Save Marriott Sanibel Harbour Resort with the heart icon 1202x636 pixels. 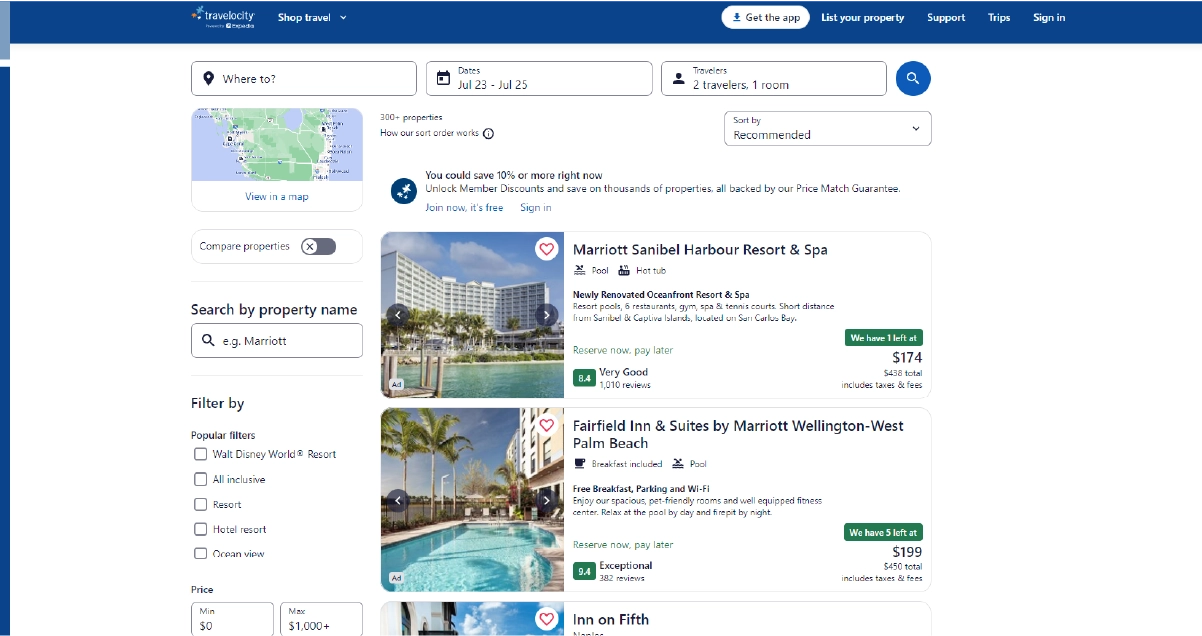[x=547, y=249]
